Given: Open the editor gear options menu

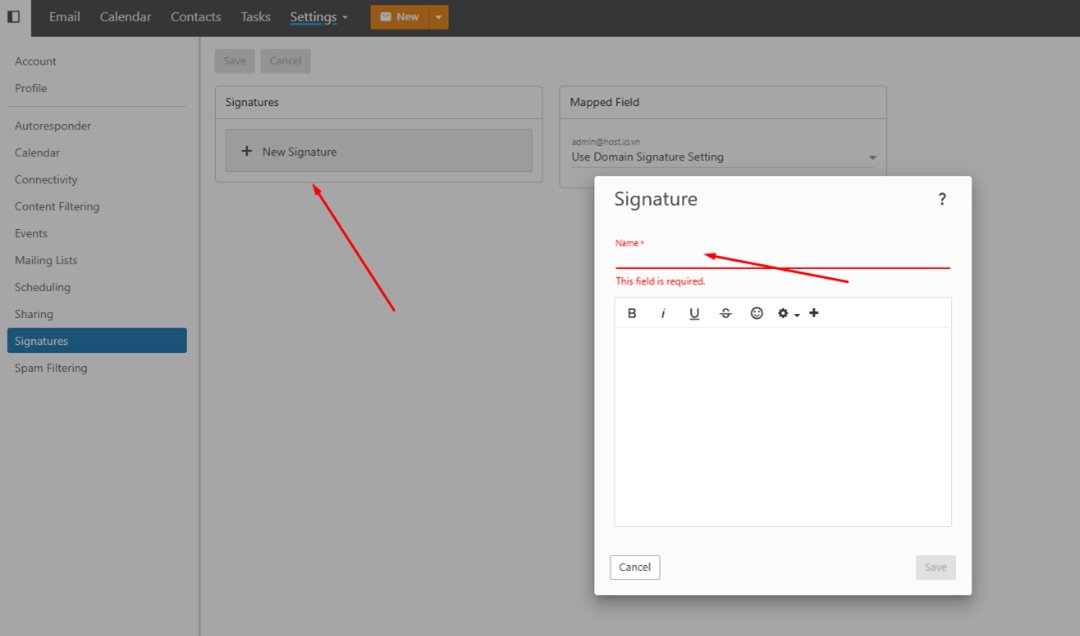Looking at the screenshot, I should coord(788,314).
